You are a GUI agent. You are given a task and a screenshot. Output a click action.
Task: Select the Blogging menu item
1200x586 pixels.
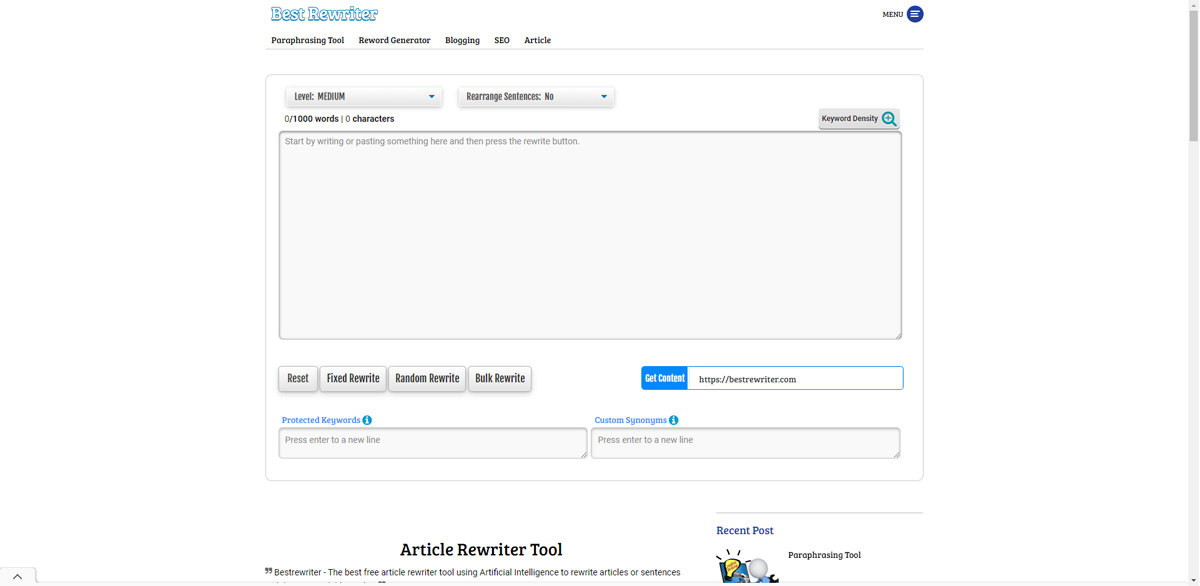tap(462, 40)
